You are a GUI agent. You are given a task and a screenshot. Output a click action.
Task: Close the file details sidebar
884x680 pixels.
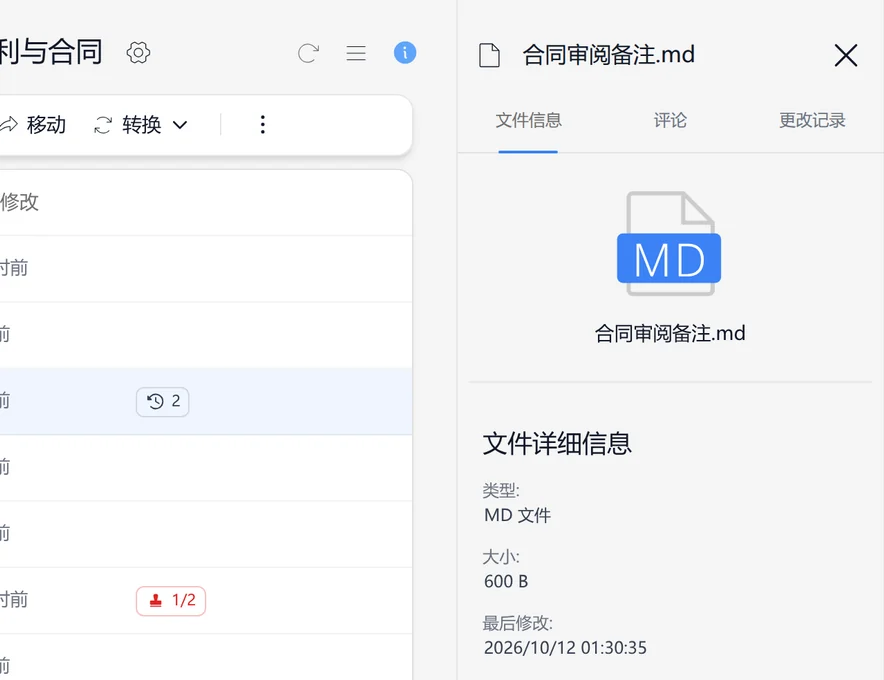point(846,55)
